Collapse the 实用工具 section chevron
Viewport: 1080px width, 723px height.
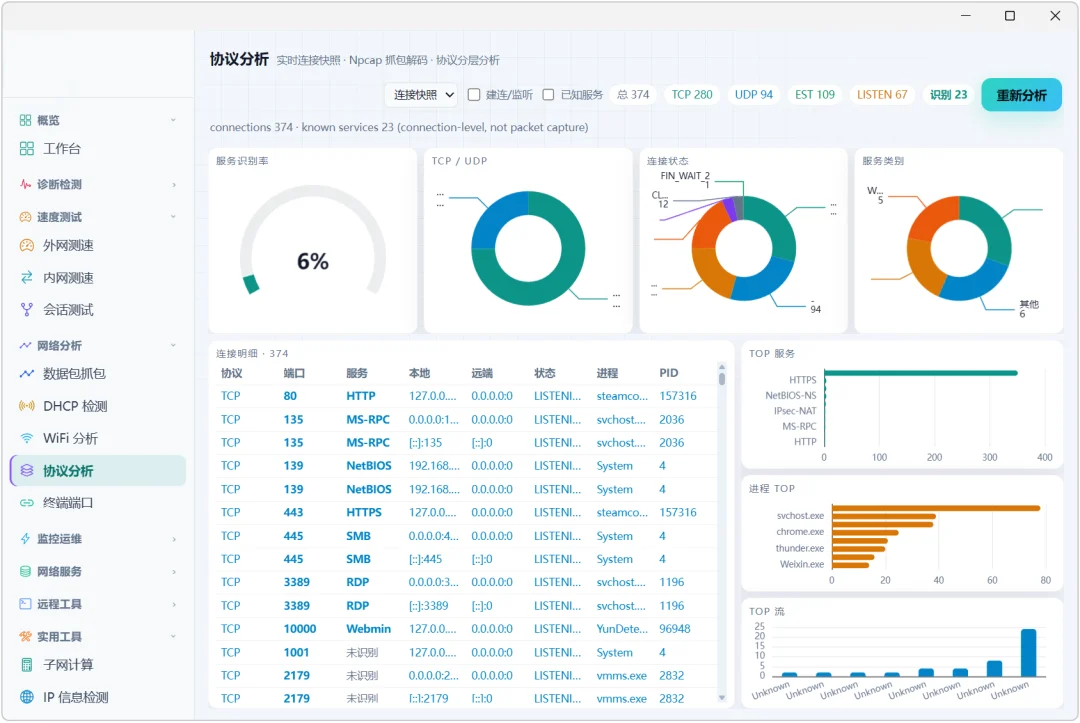click(x=174, y=636)
